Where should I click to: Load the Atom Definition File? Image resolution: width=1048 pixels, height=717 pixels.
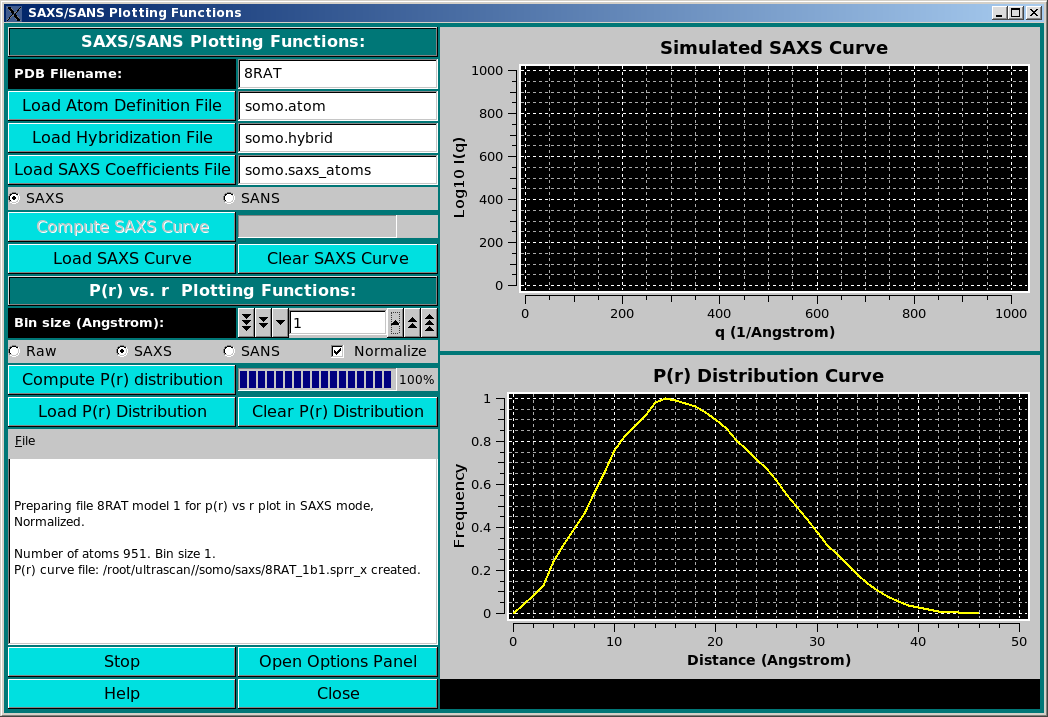[x=121, y=105]
